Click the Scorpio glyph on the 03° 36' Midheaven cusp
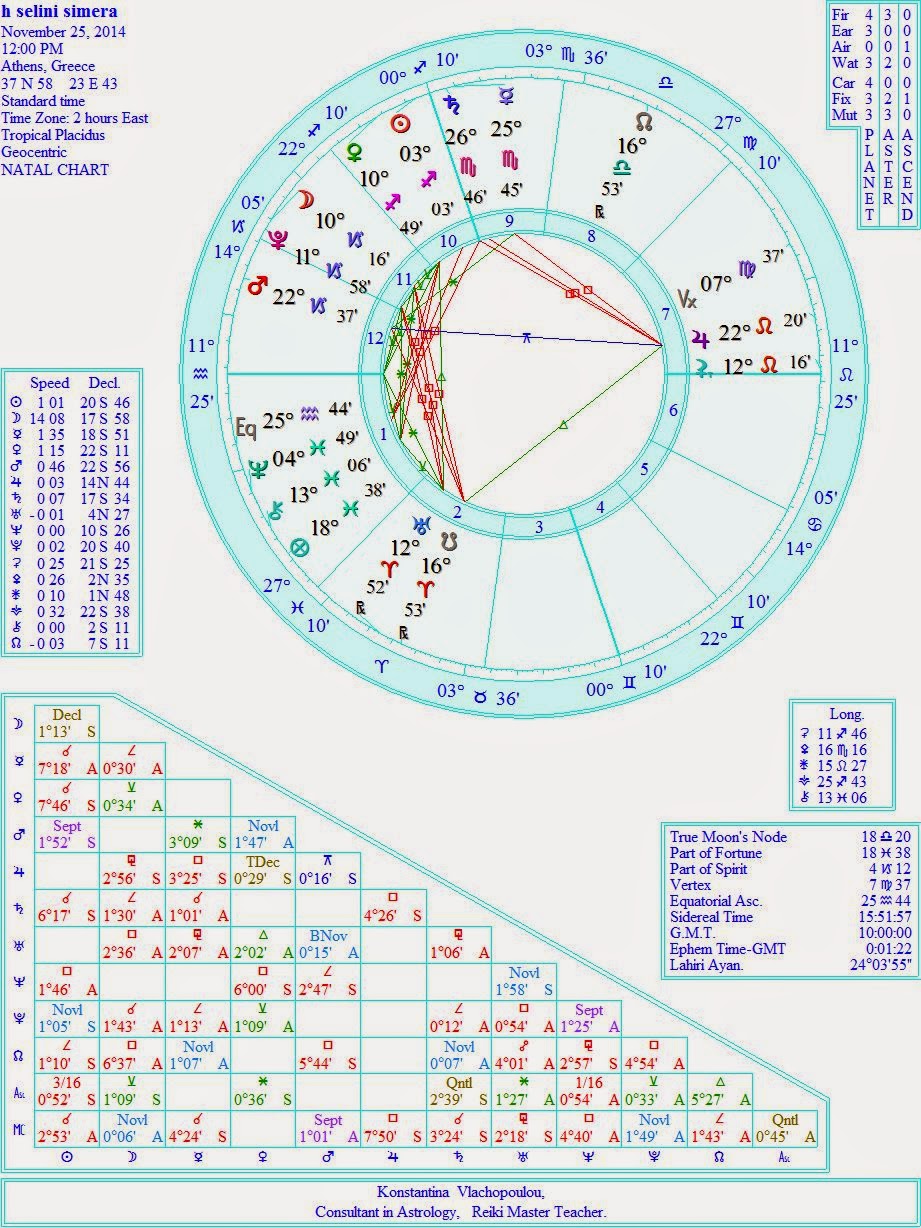921x1228 pixels. click(569, 52)
